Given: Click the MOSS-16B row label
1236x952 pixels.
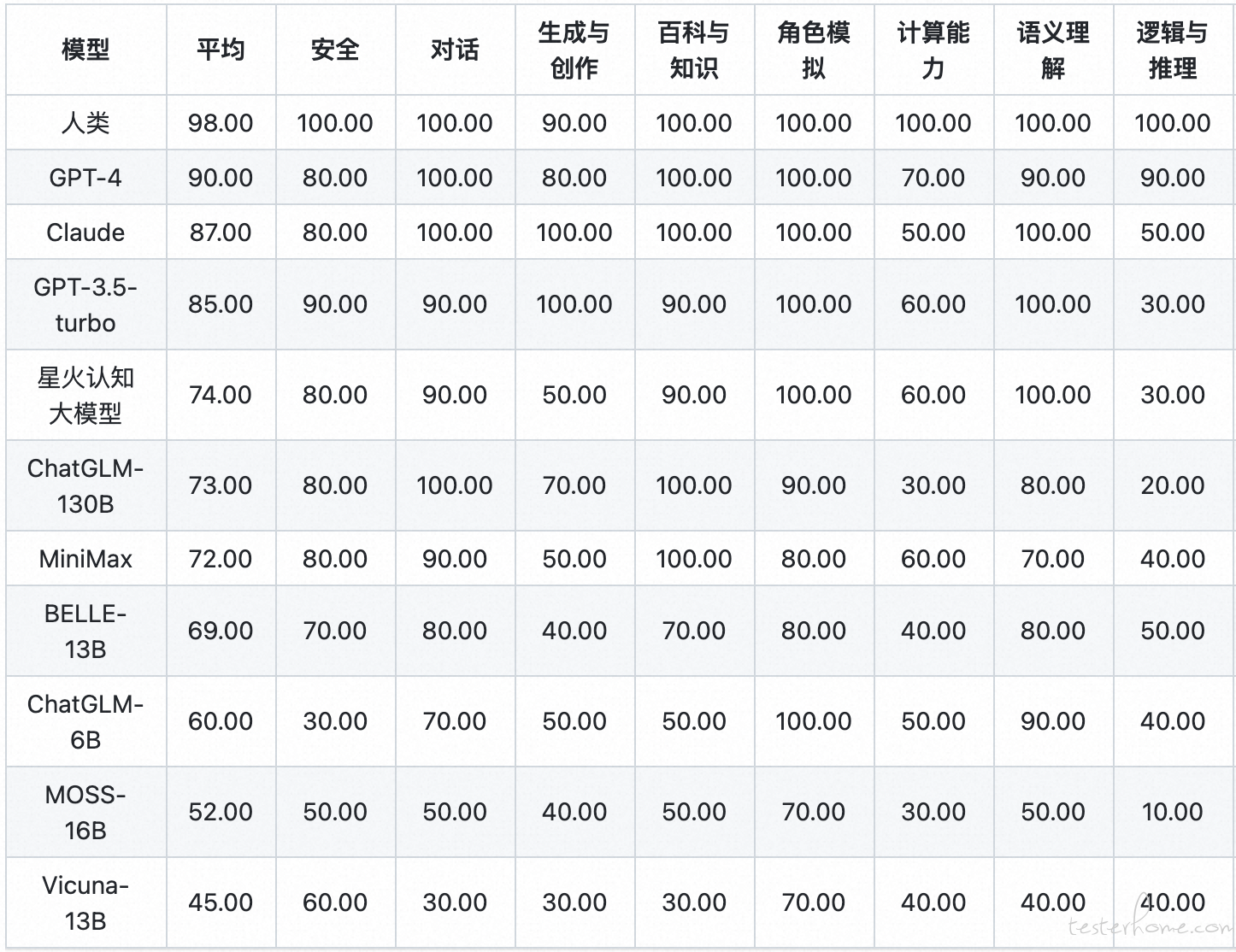Looking at the screenshot, I should 85,812.
